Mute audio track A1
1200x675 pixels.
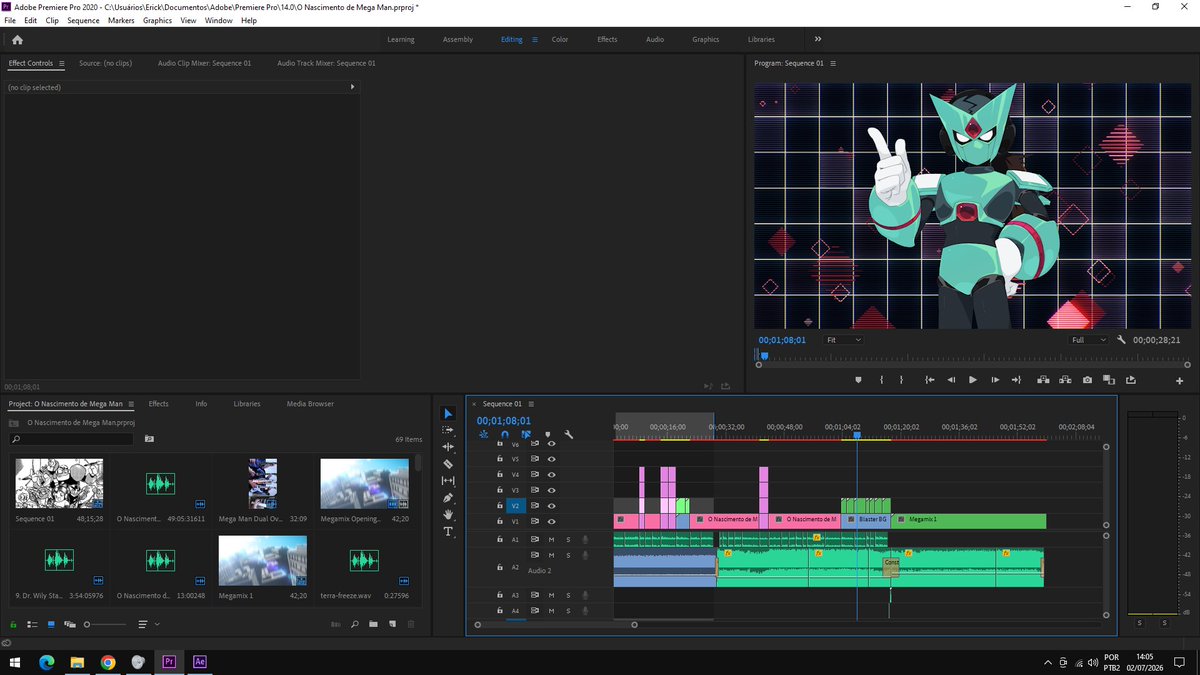(550, 539)
